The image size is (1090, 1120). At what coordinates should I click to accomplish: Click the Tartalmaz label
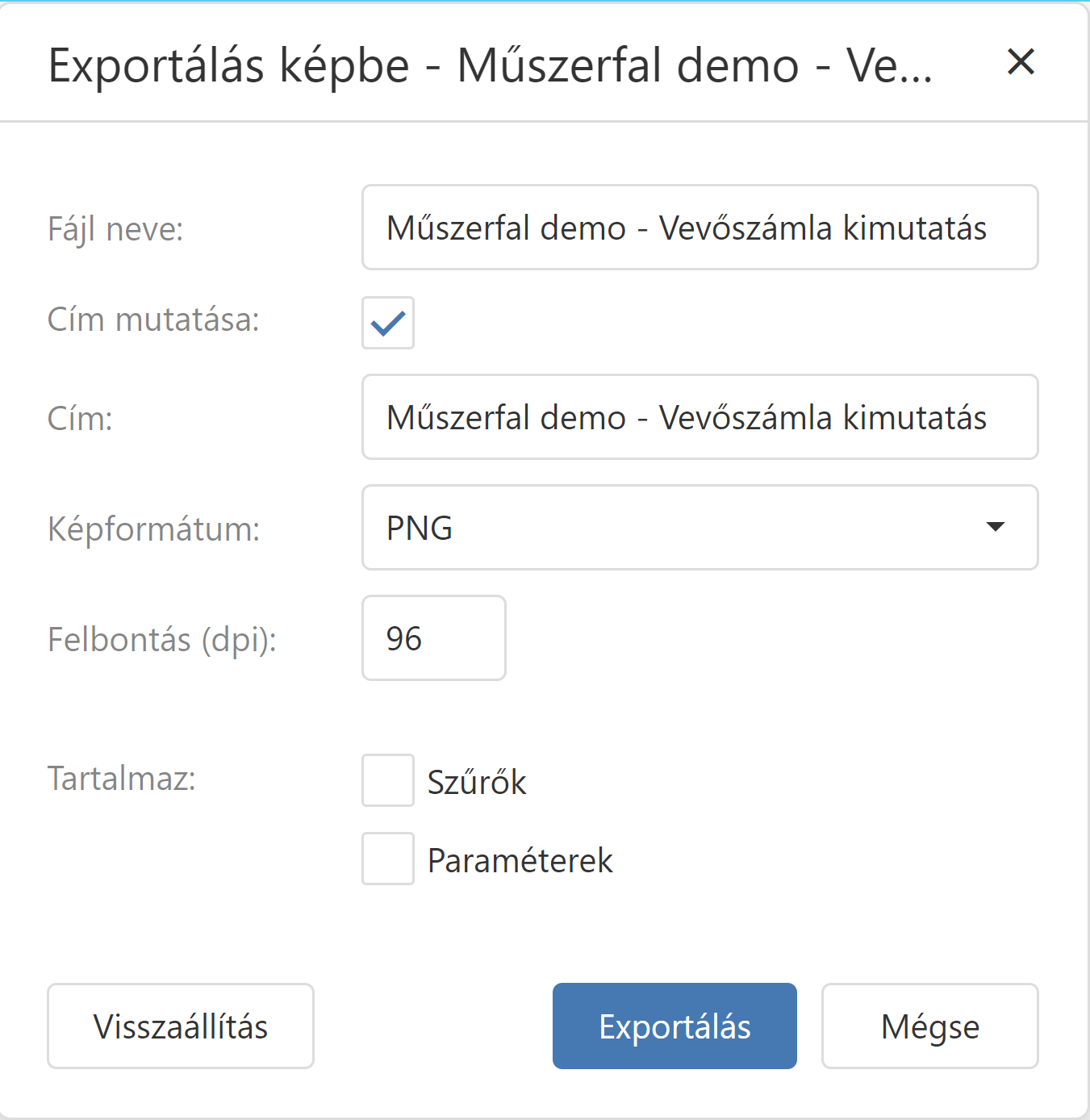pos(122,779)
